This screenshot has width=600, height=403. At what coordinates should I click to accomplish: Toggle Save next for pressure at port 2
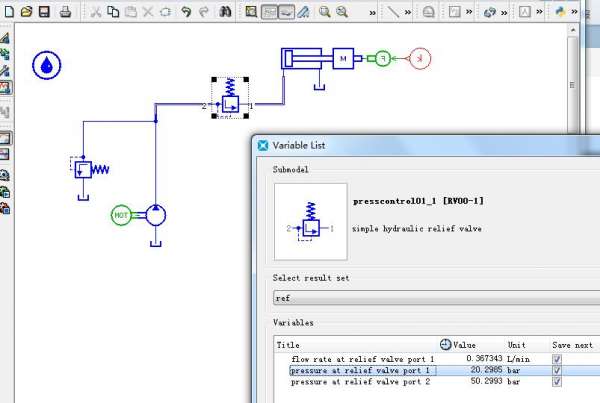click(x=557, y=382)
